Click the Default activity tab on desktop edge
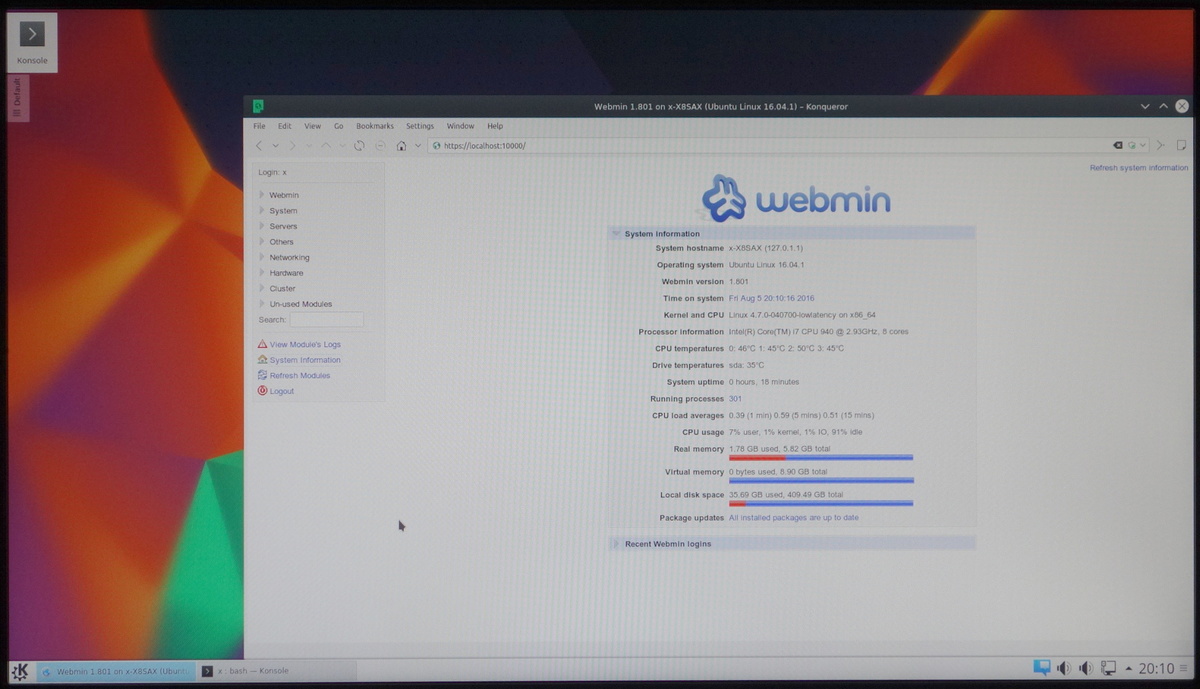 pyautogui.click(x=17, y=98)
